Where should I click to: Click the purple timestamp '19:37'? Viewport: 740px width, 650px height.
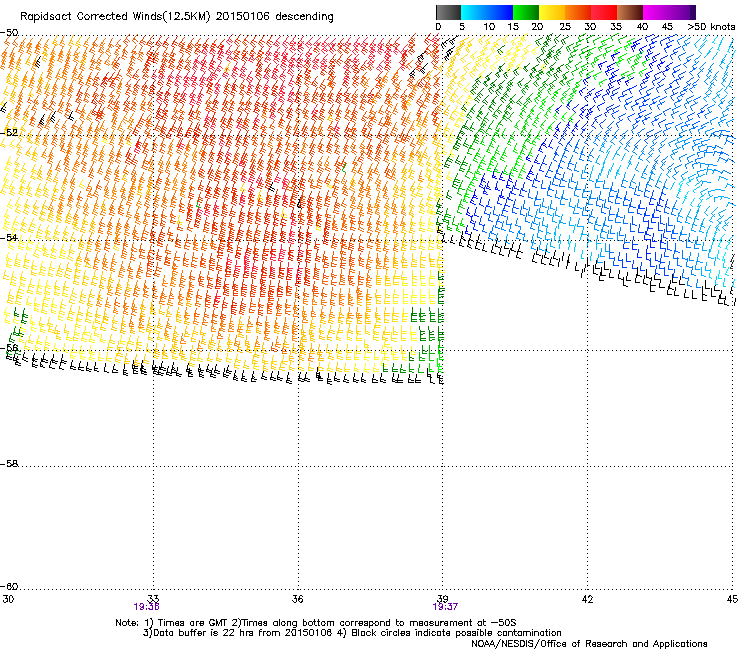pos(445,607)
